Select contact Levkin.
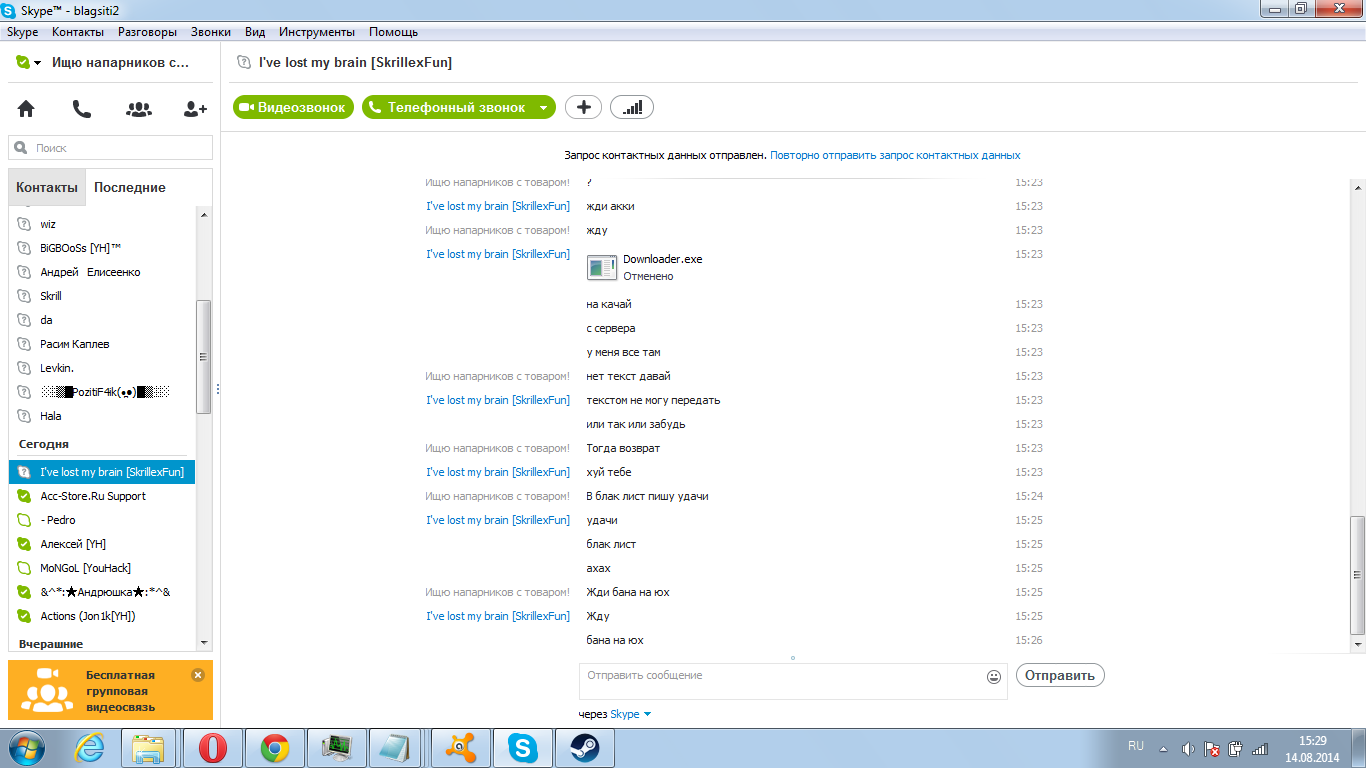Screen dimensions: 1366x768 coord(102,368)
